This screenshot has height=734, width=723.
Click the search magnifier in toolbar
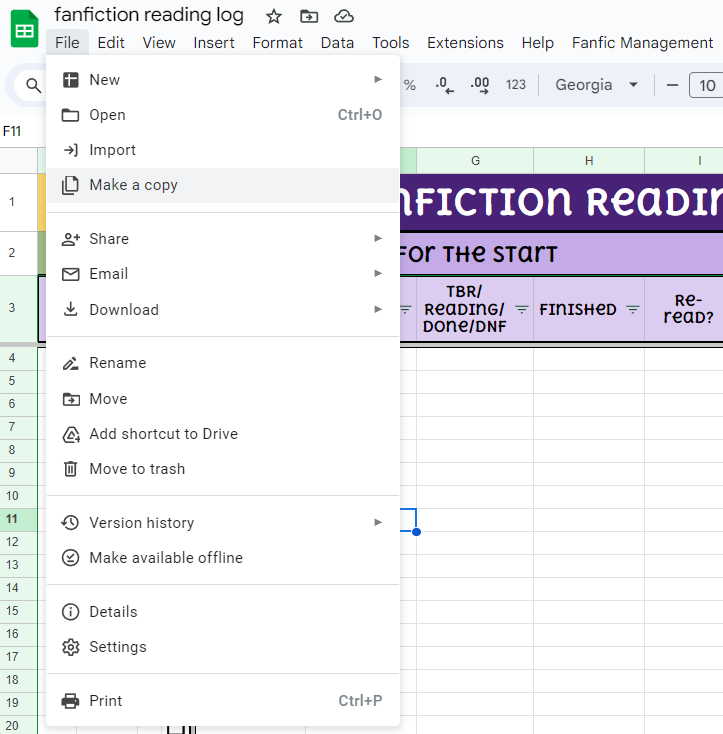(x=33, y=85)
